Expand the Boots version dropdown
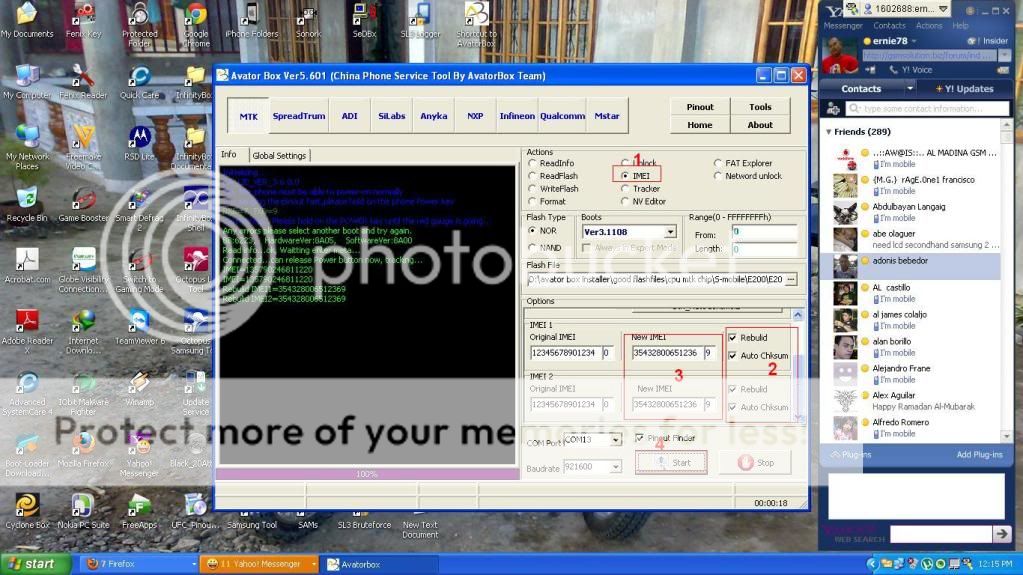The width and height of the screenshot is (1023, 575). pos(670,232)
